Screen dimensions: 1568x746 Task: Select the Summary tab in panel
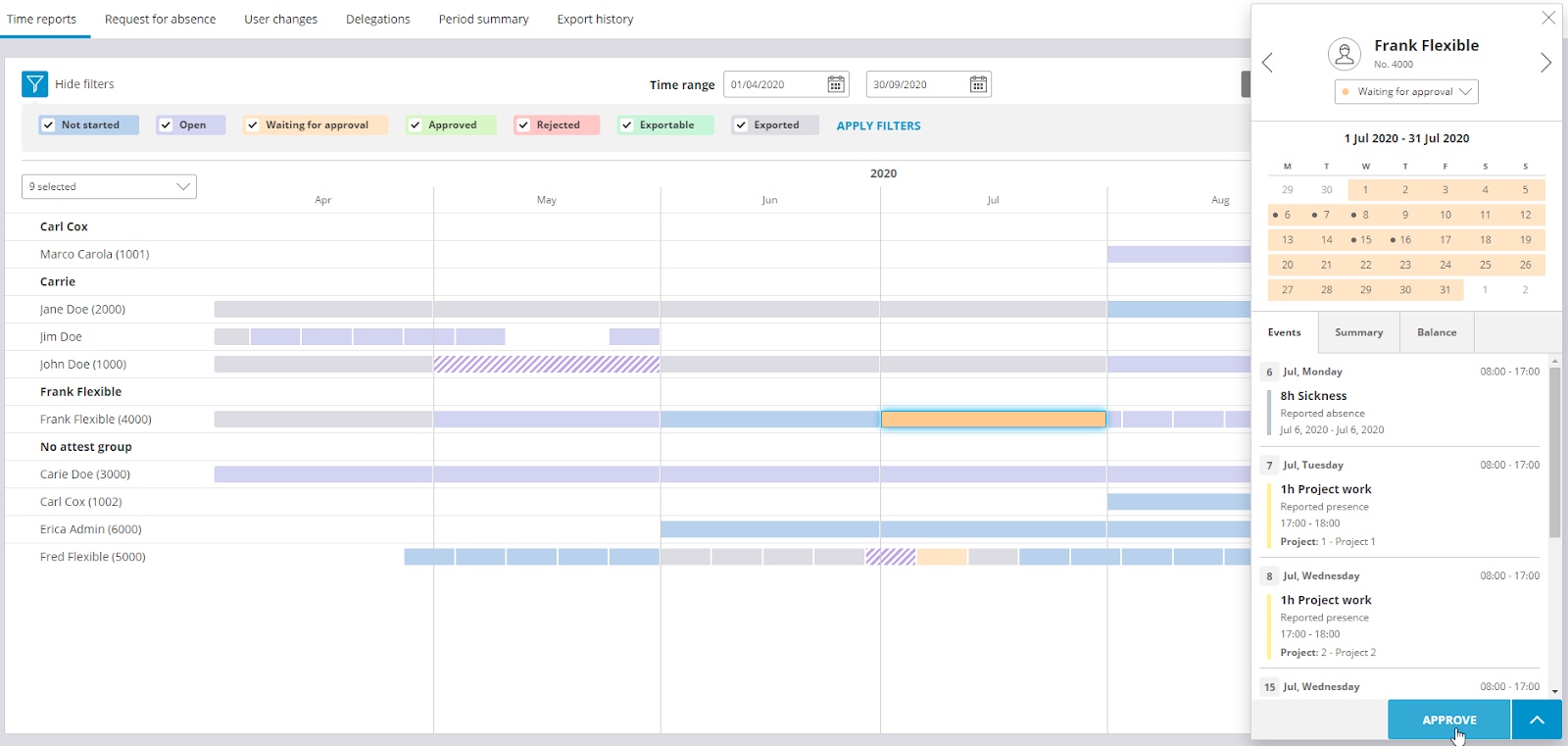tap(1359, 332)
